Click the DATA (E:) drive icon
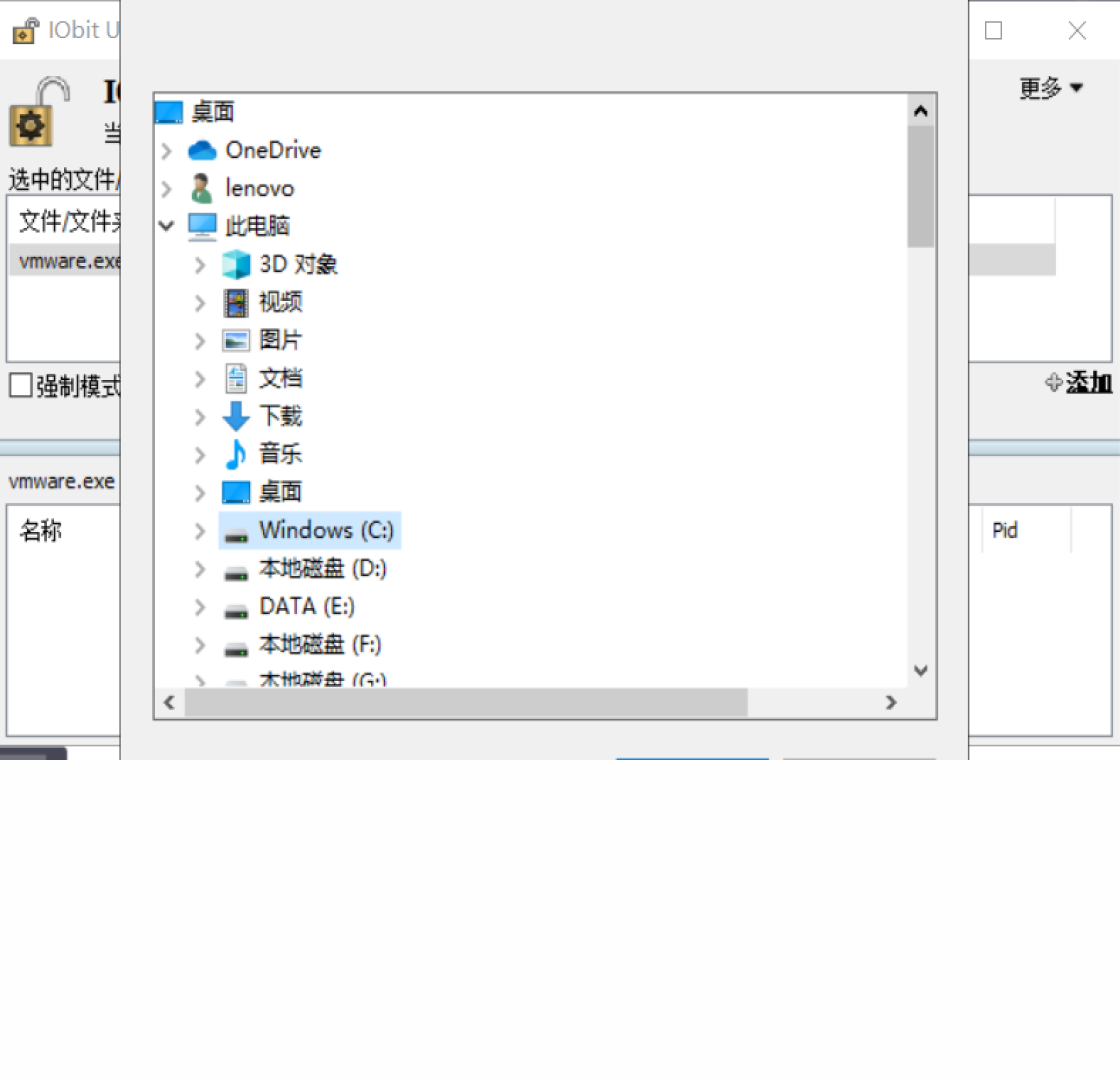This screenshot has height=1080, width=1120. pyautogui.click(x=236, y=611)
